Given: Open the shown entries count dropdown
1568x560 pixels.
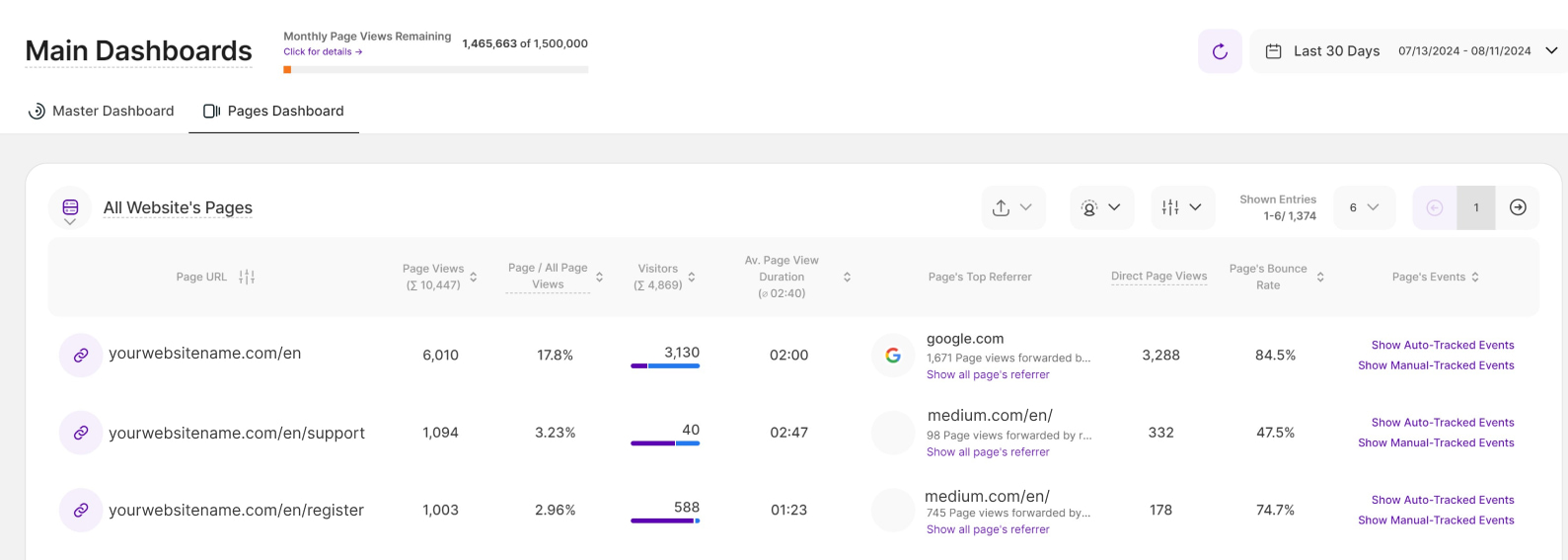Looking at the screenshot, I should coord(1364,207).
